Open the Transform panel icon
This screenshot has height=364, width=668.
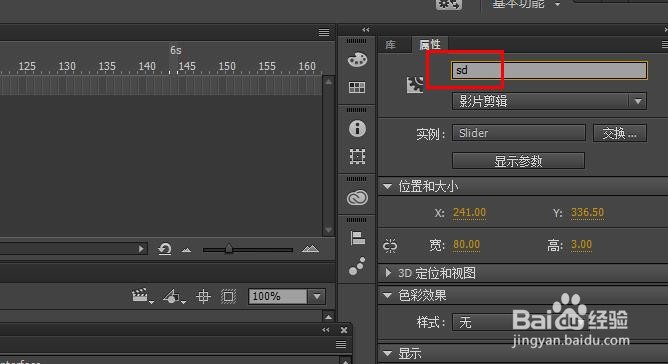click(x=357, y=156)
